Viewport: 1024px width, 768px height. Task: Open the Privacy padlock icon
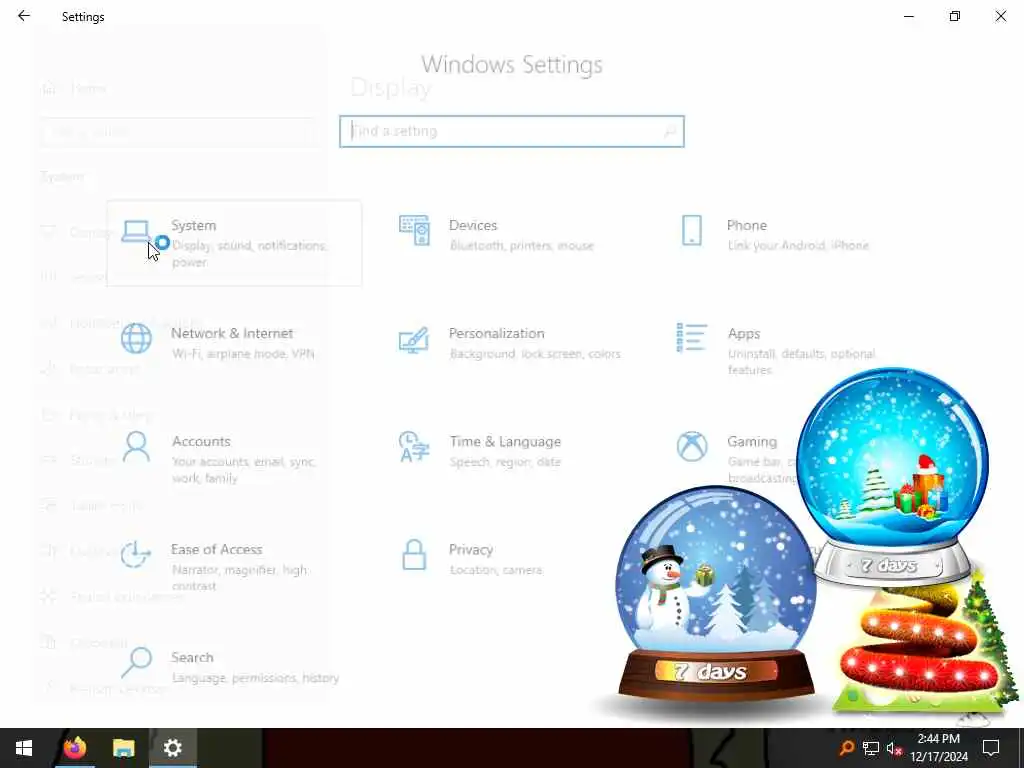[414, 554]
